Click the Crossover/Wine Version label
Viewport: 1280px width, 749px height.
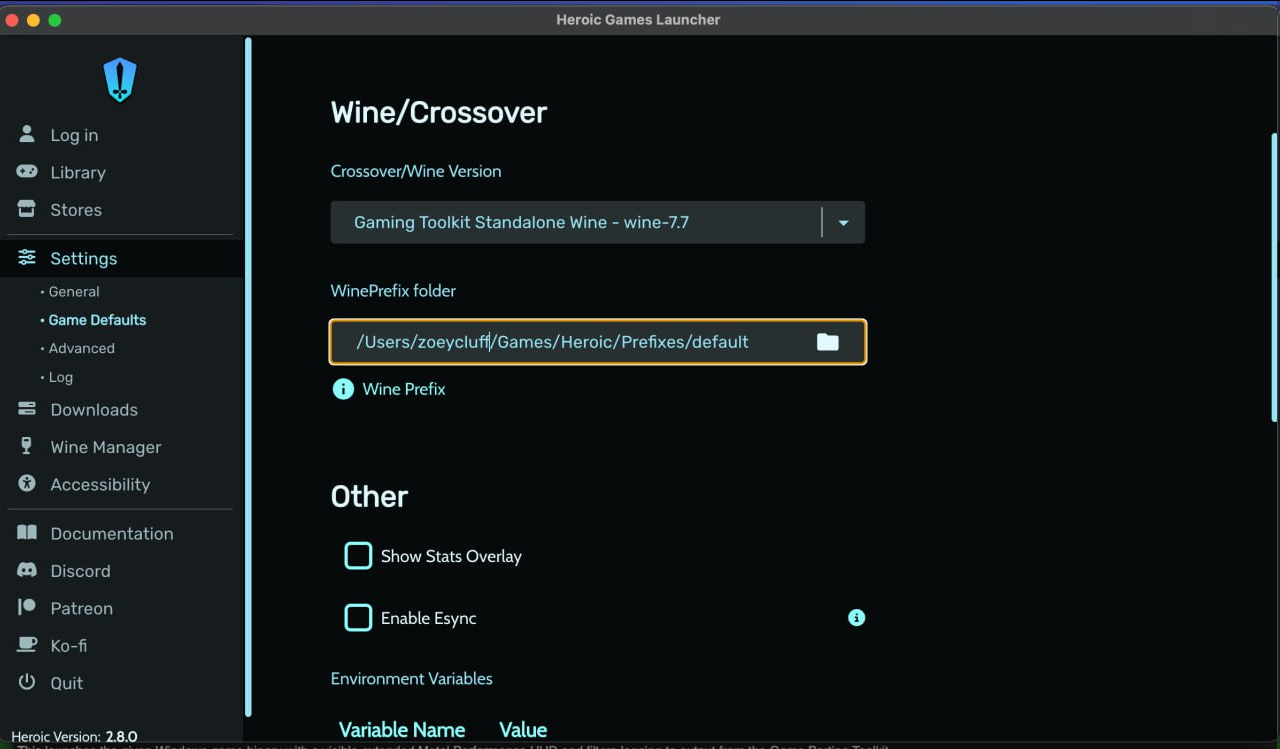(x=416, y=171)
